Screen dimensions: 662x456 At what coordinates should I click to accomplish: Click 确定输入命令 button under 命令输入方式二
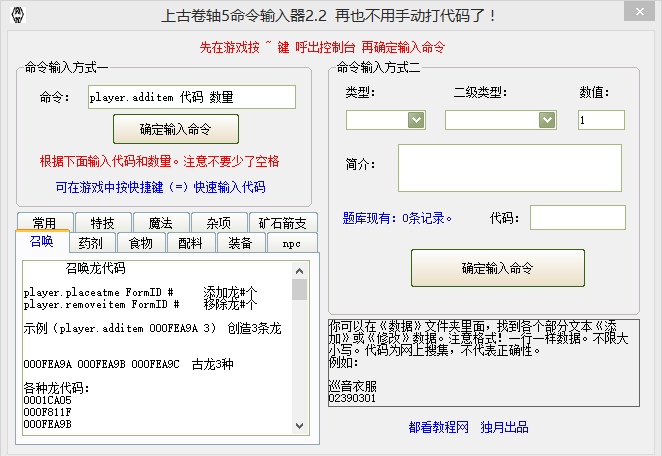(498, 268)
